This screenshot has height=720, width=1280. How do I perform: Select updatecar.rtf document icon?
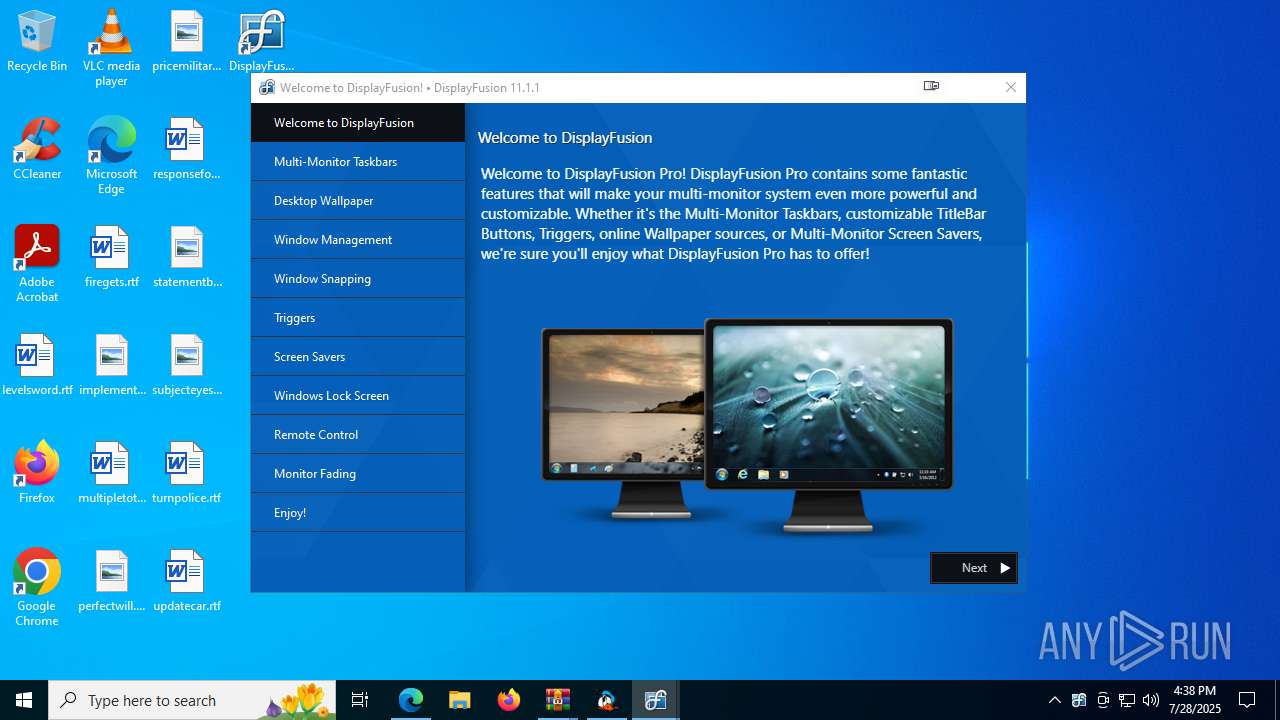186,582
